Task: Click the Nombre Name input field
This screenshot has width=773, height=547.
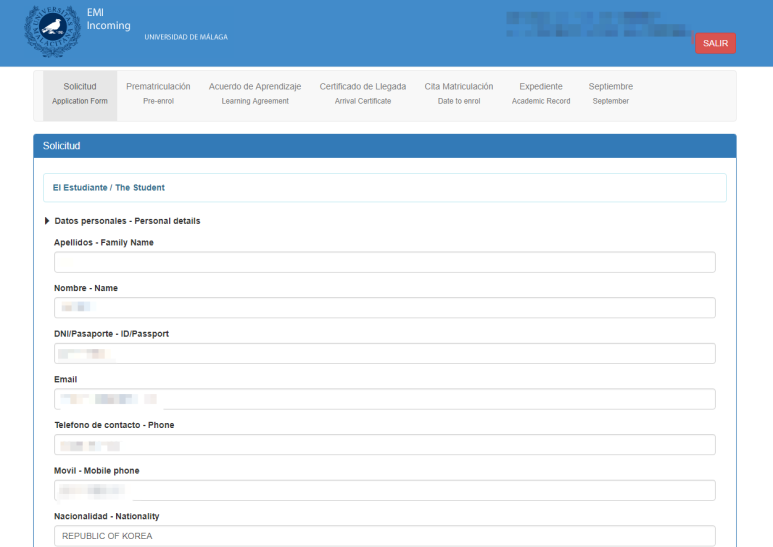Action: (x=384, y=308)
